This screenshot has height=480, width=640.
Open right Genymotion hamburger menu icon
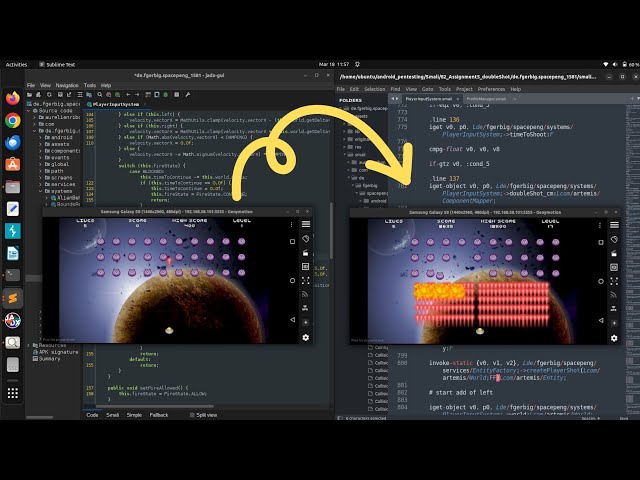tap(614, 225)
